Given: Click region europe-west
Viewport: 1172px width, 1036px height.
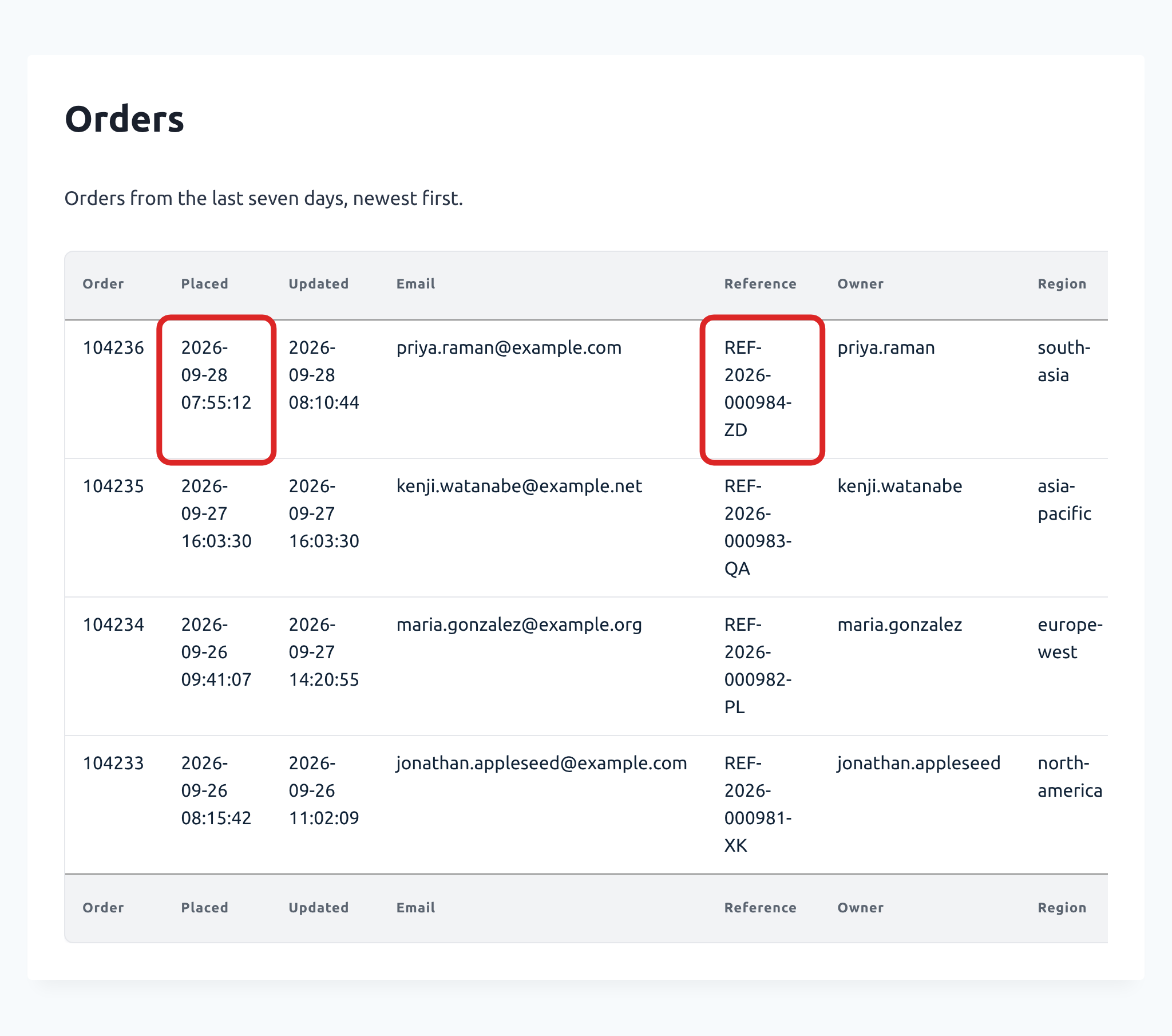Looking at the screenshot, I should [1071, 638].
